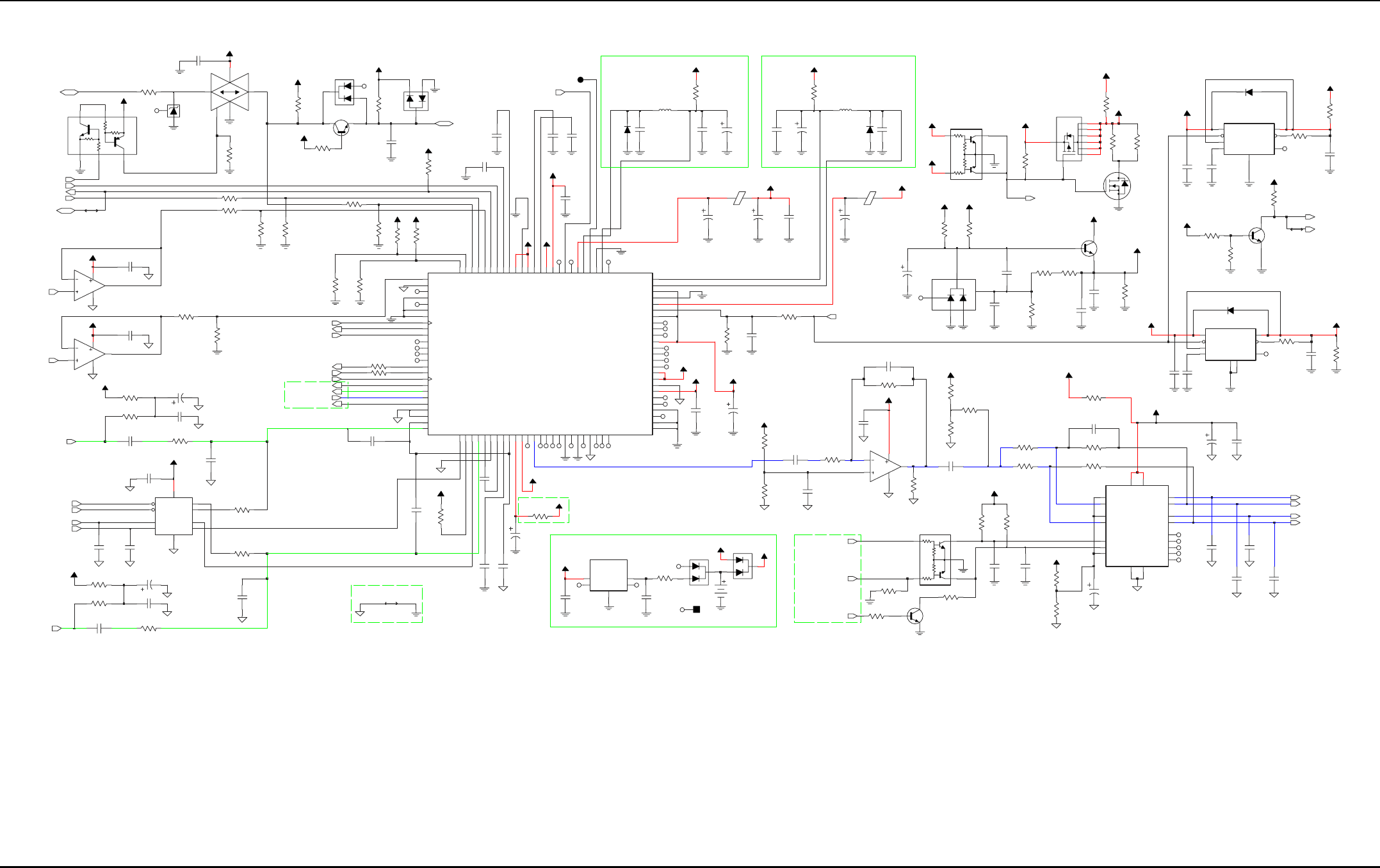The height and width of the screenshot is (868, 1380).
Task: Select the tall IC block with red top supply pins
Action: pos(1137,526)
